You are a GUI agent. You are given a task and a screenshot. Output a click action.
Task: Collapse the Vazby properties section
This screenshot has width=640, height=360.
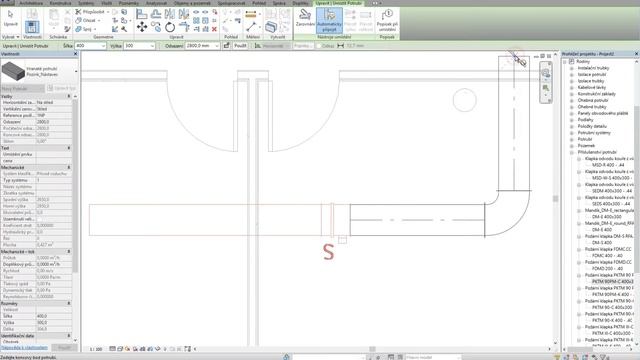point(69,96)
